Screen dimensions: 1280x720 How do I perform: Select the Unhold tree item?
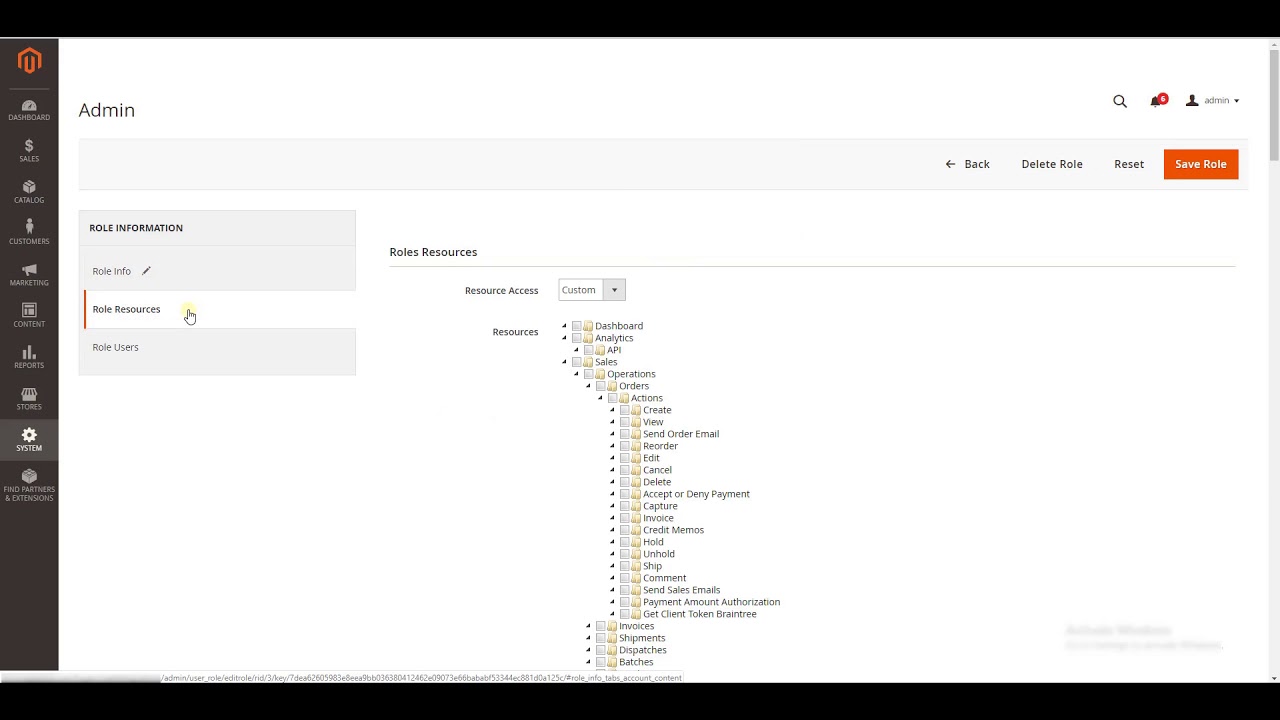point(658,554)
